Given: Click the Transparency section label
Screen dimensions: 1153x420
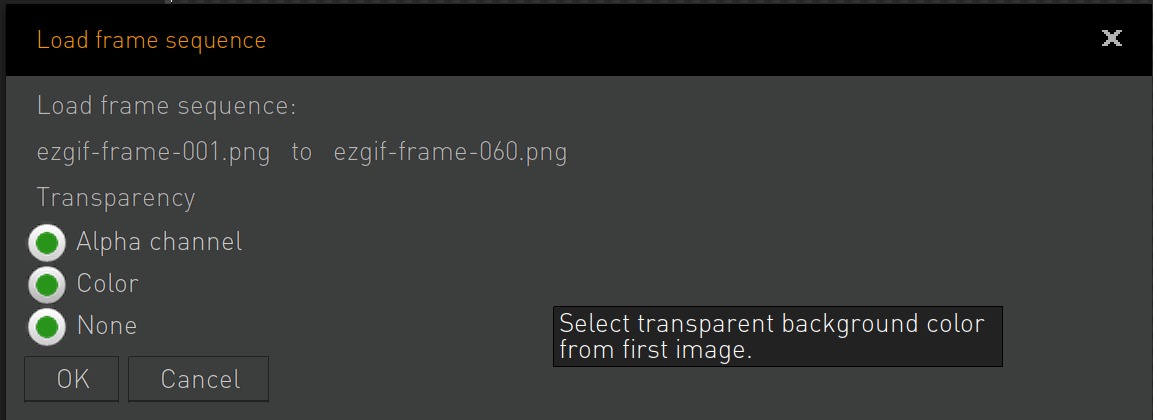Looking at the screenshot, I should pyautogui.click(x=116, y=198).
